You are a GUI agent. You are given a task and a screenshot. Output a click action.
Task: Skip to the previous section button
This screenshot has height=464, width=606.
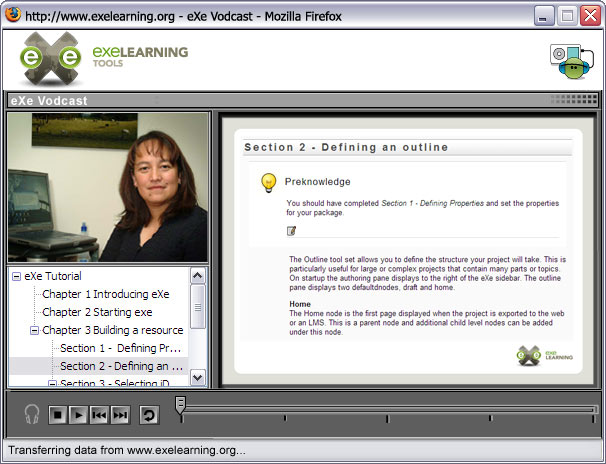coord(99,415)
